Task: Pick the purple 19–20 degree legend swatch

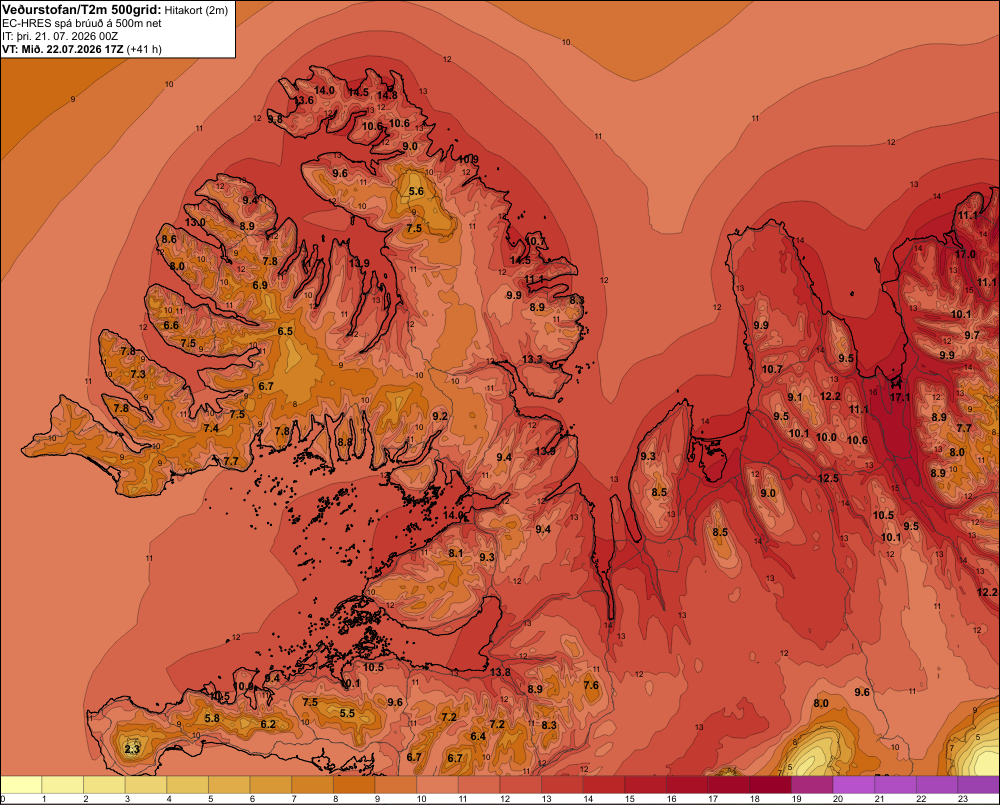Action: tap(812, 785)
